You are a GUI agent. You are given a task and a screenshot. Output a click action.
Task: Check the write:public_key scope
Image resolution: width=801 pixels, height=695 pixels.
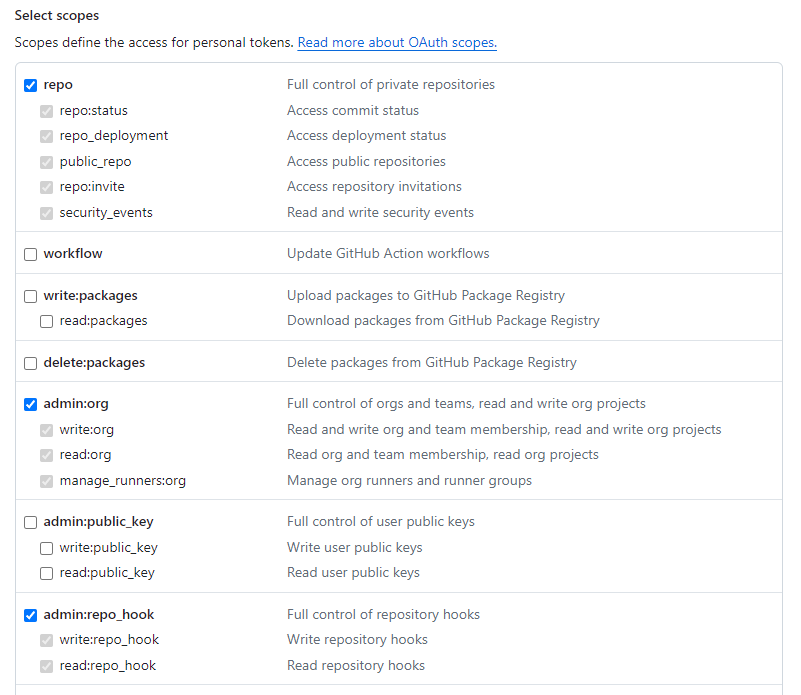pos(46,548)
